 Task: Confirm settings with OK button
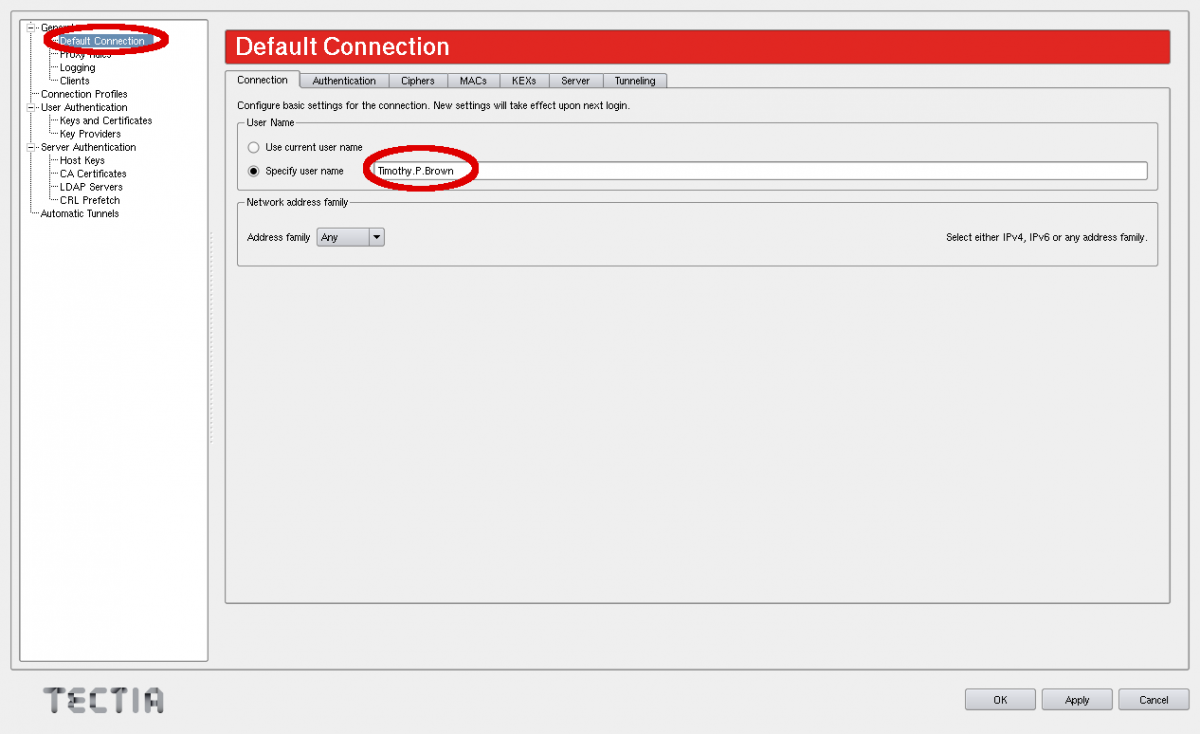pyautogui.click(x=1000, y=700)
